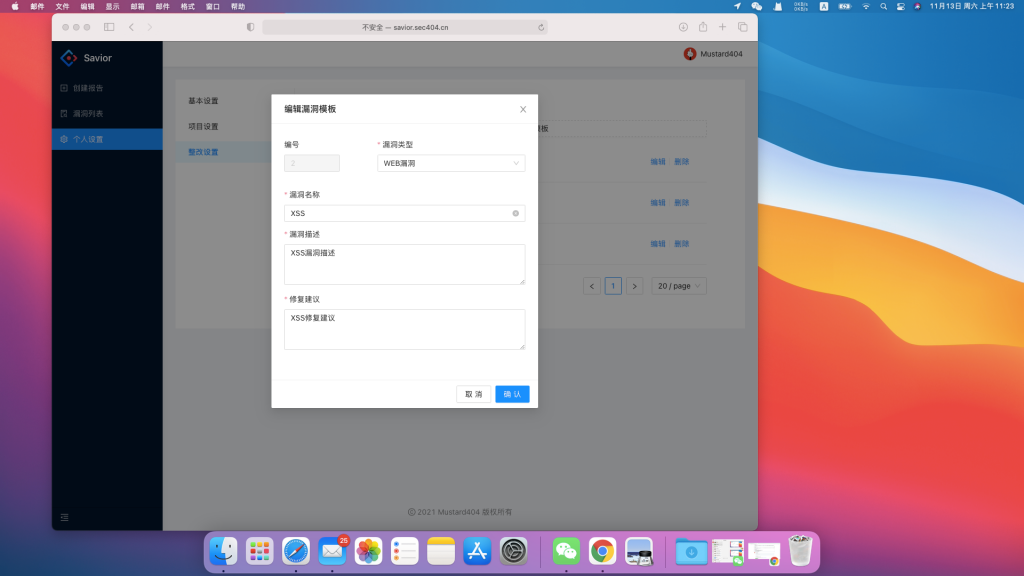The height and width of the screenshot is (576, 1024).
Task: Open a new Safari tab with the plus icon
Action: point(722,27)
